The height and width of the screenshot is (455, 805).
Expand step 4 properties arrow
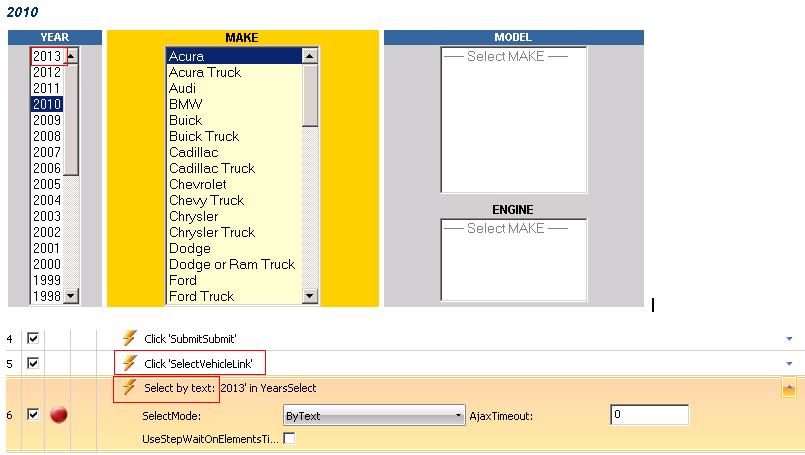coord(789,339)
